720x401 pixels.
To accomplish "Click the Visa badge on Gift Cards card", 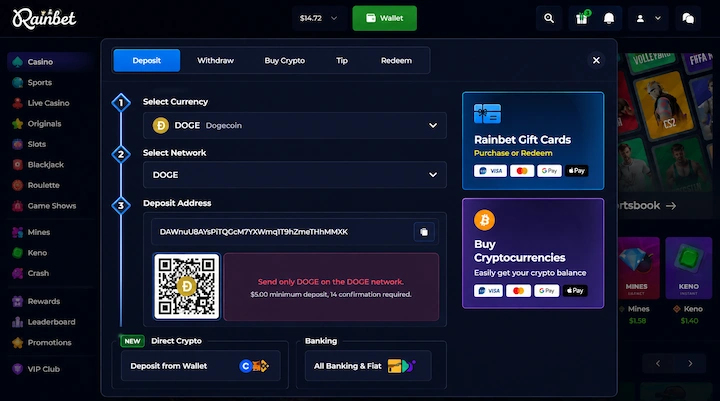I will click(490, 171).
